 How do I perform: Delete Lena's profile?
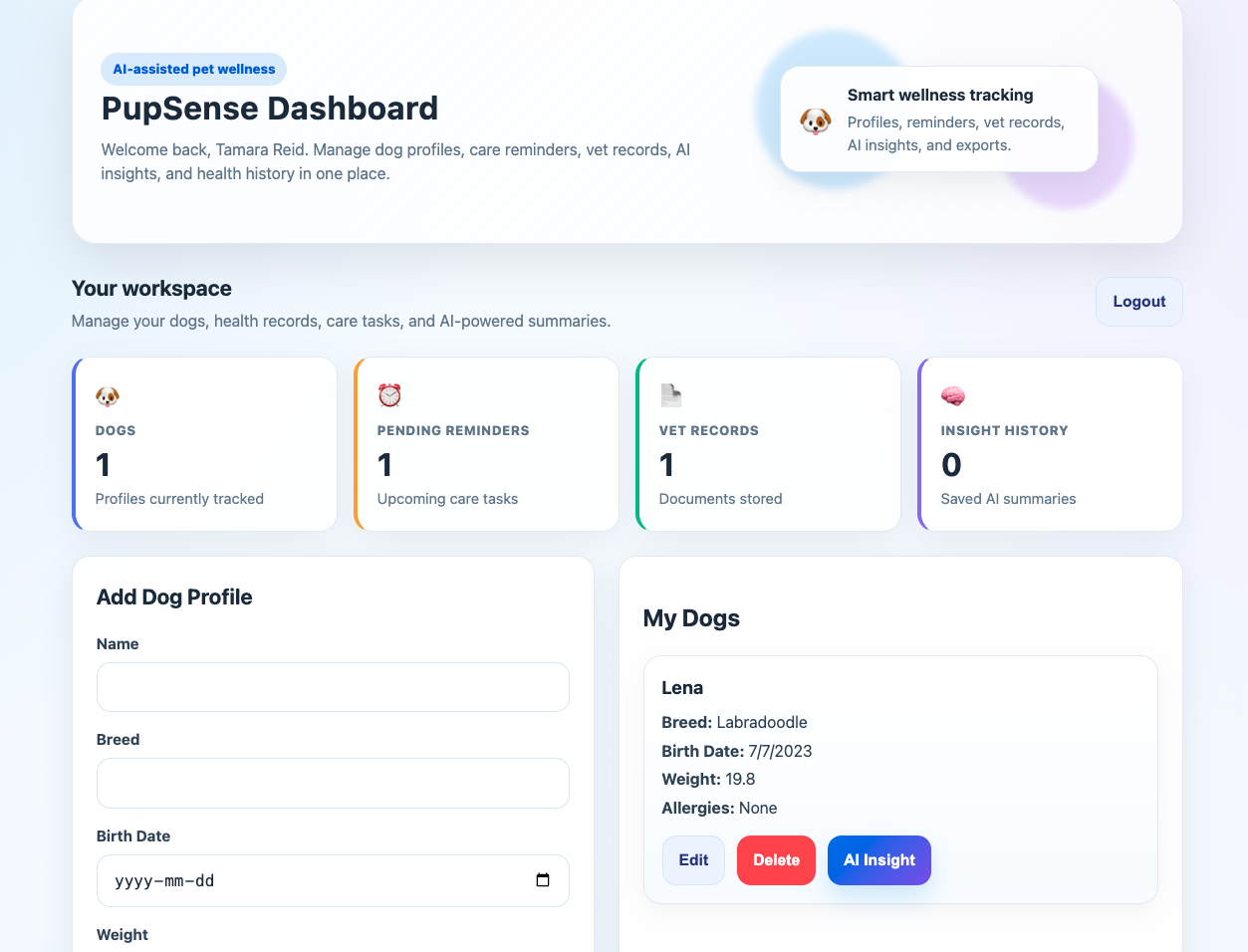(776, 859)
